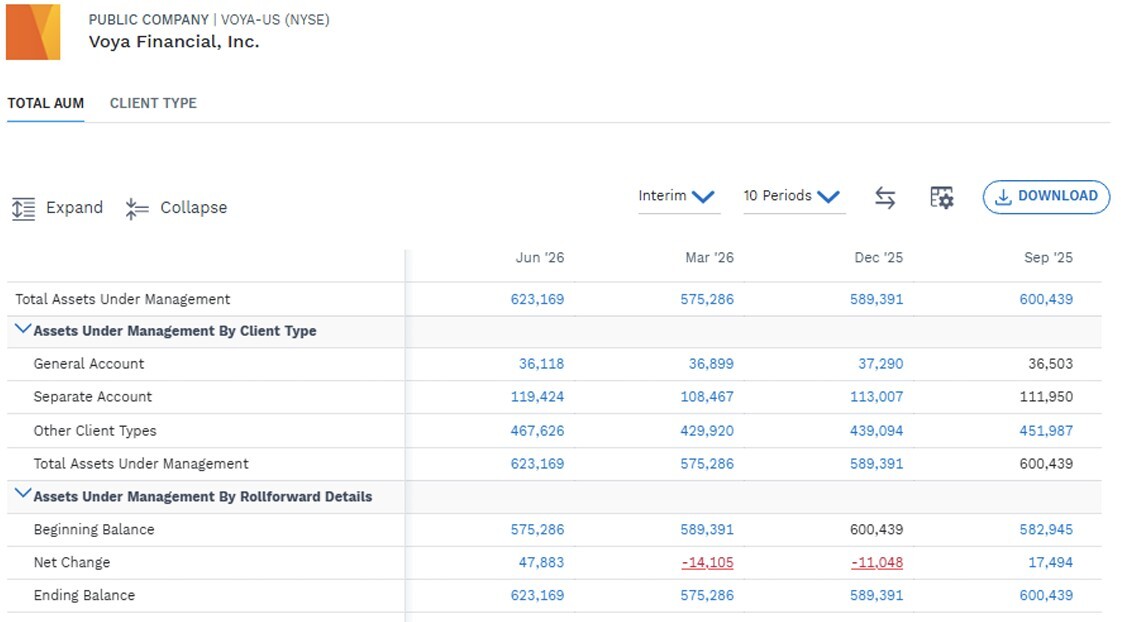Click the download arrow icon
The width and height of the screenshot is (1121, 622).
(1003, 197)
